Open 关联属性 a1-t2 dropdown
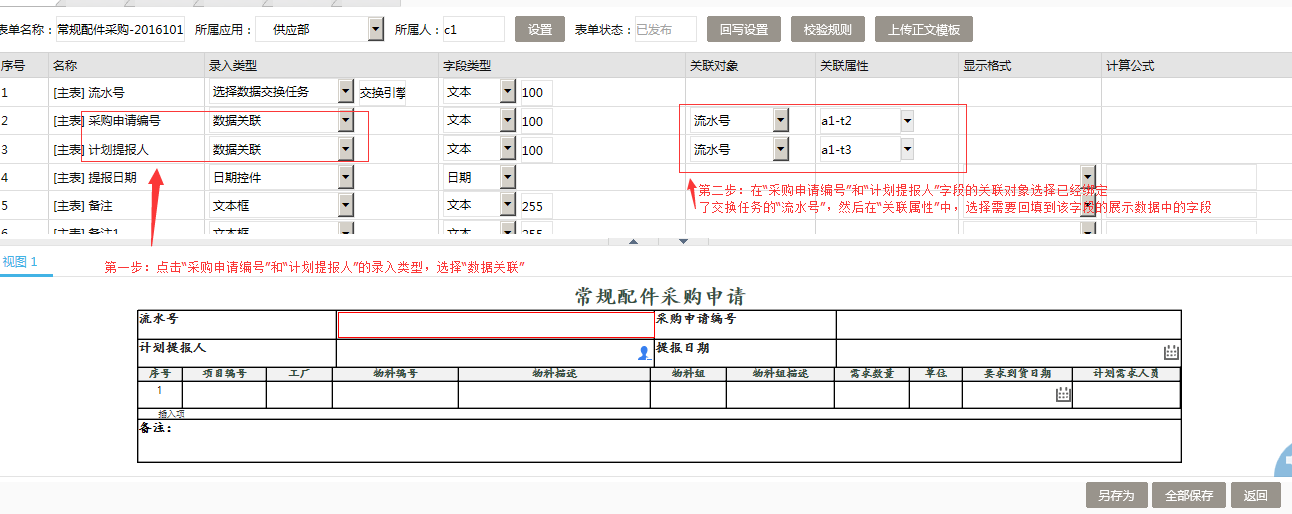This screenshot has width=1292, height=514. pos(907,121)
